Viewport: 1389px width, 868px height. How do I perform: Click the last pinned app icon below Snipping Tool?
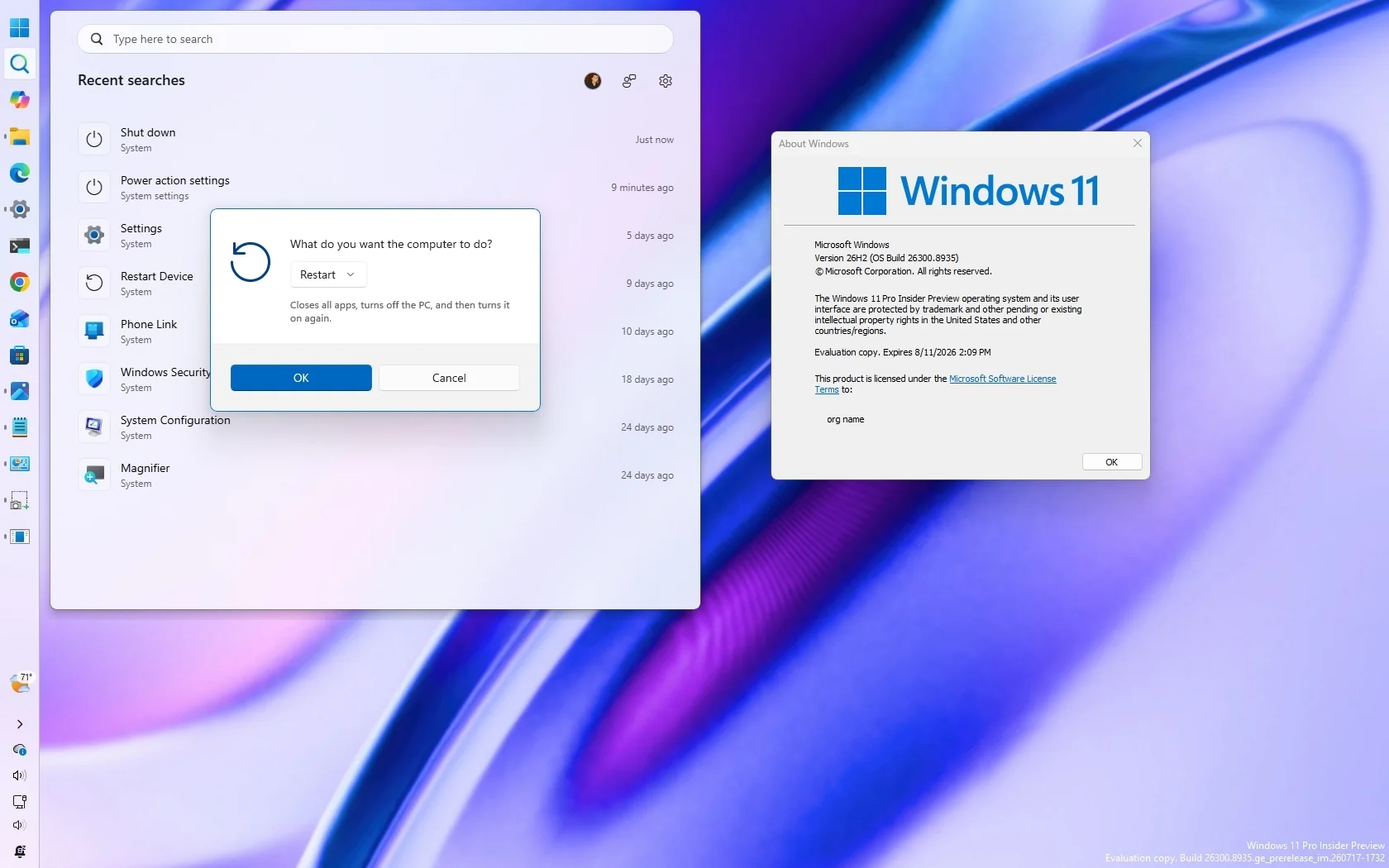(19, 537)
